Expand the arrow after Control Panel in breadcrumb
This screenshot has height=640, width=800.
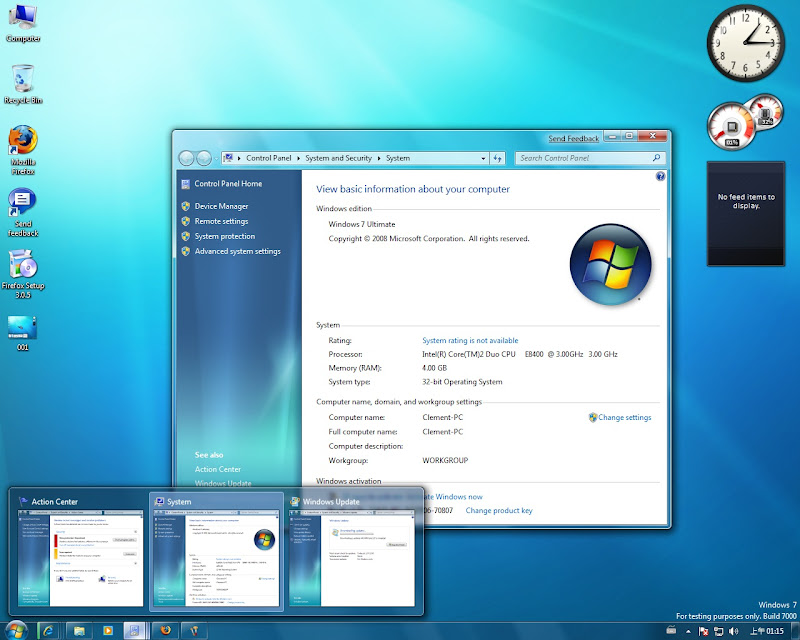point(299,158)
